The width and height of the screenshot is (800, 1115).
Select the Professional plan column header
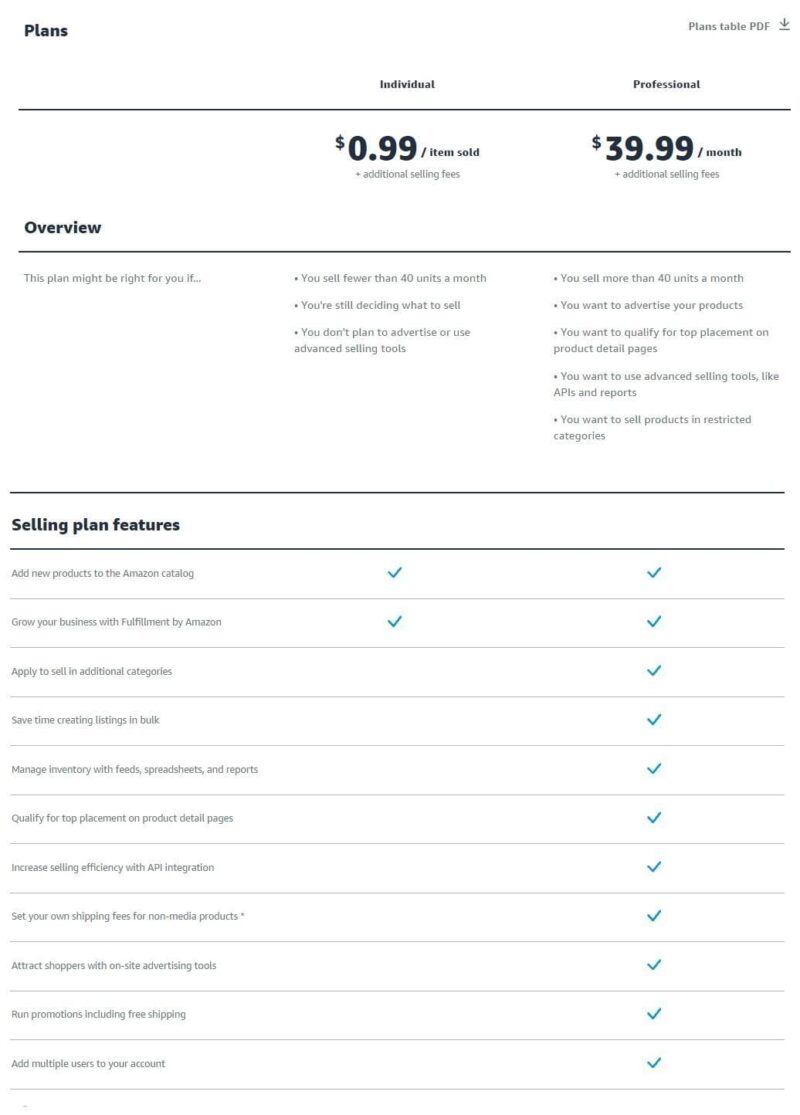coord(666,84)
